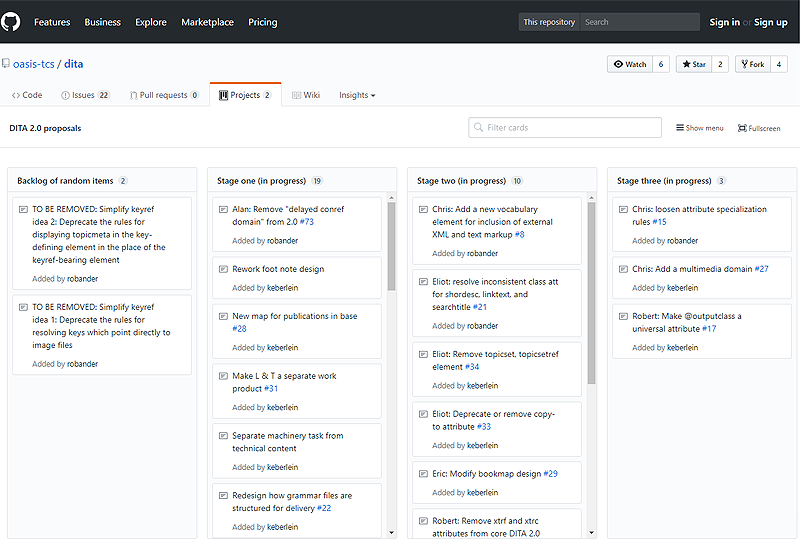Click note icon on 'Deprecate or remove copy-to' card
This screenshot has height=540, width=800.
(423, 414)
